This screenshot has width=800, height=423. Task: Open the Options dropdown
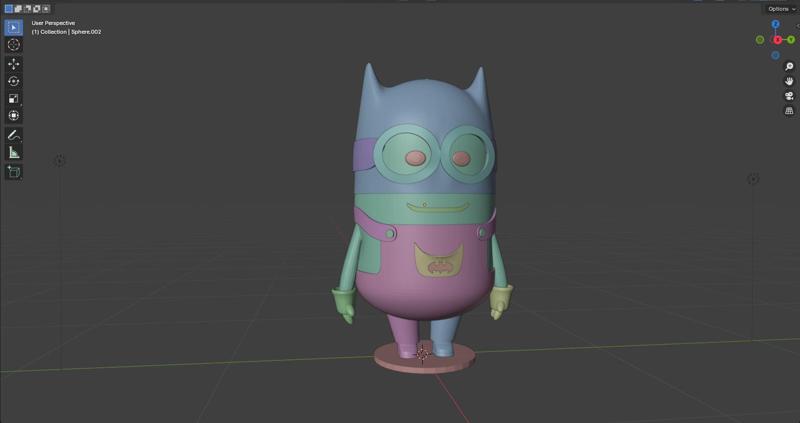(781, 9)
